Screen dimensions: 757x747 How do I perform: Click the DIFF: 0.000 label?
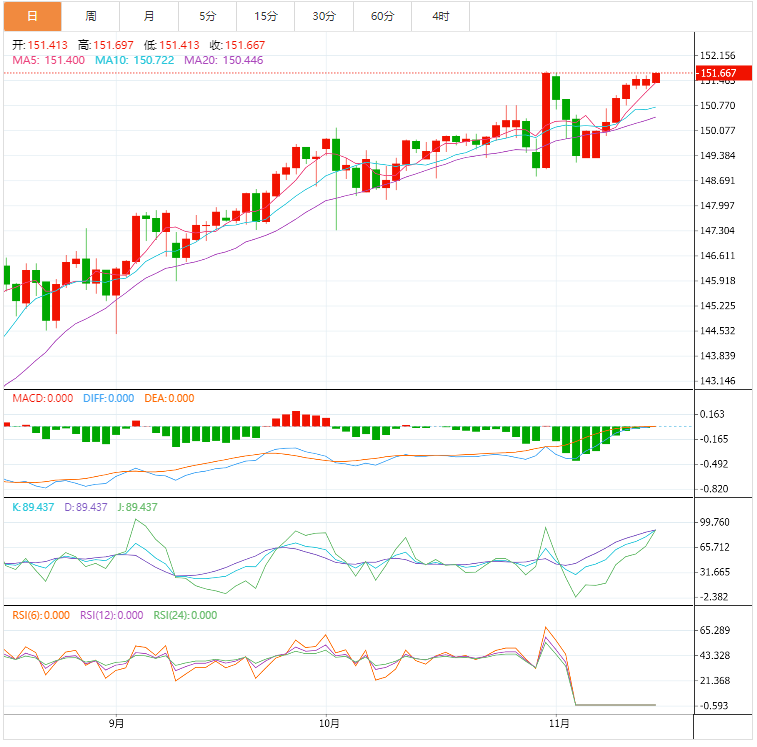coord(108,398)
